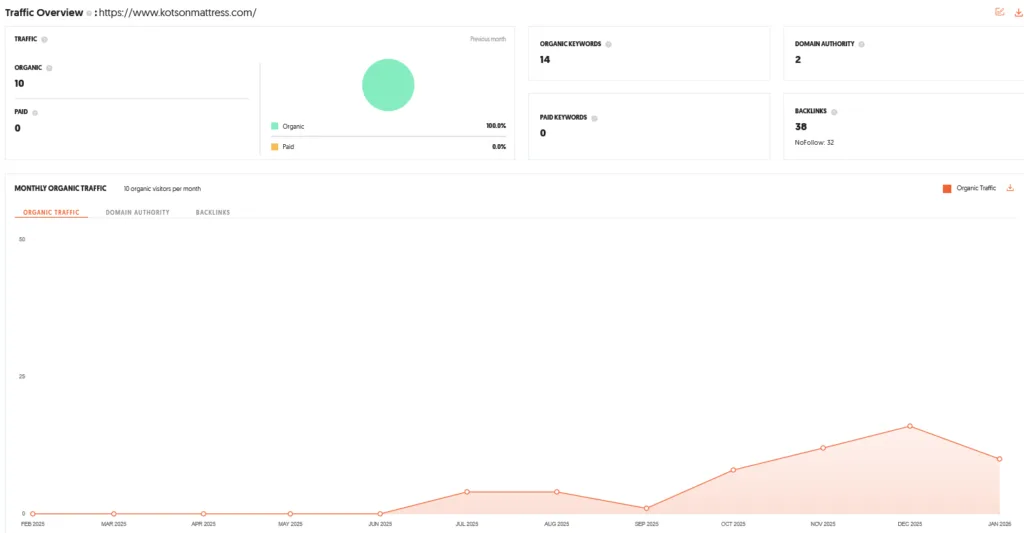Open info tooltip next to Traffic Overview title
The height and width of the screenshot is (533, 1024).
89,13
